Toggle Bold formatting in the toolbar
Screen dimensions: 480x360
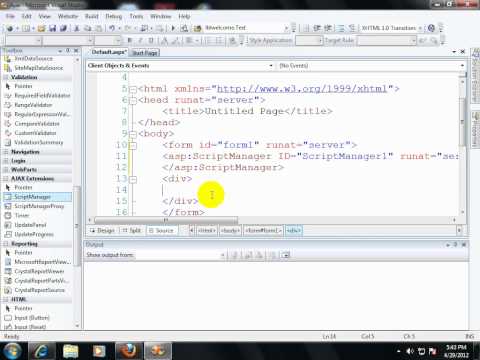click(x=130, y=40)
